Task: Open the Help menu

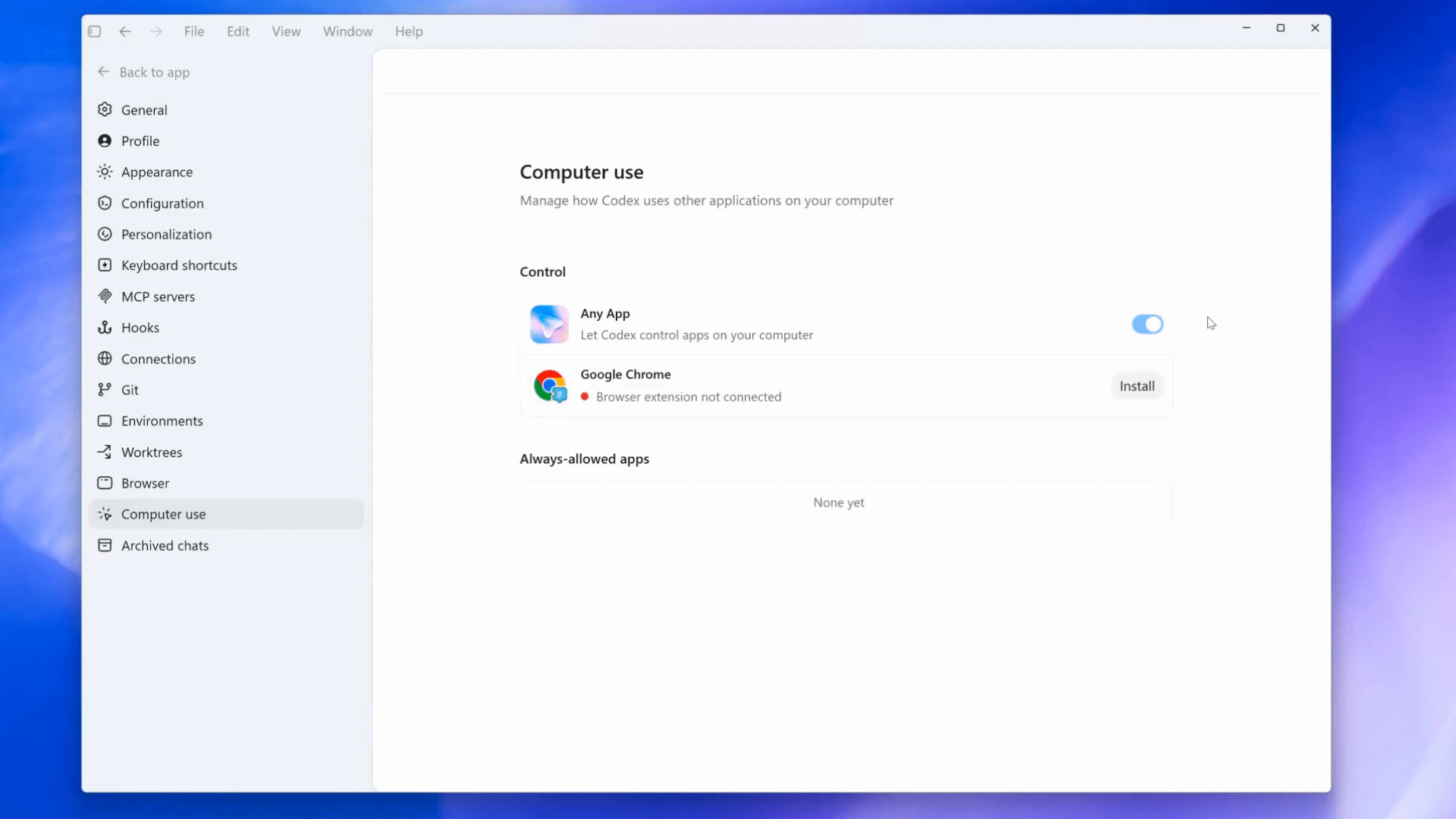Action: (409, 31)
